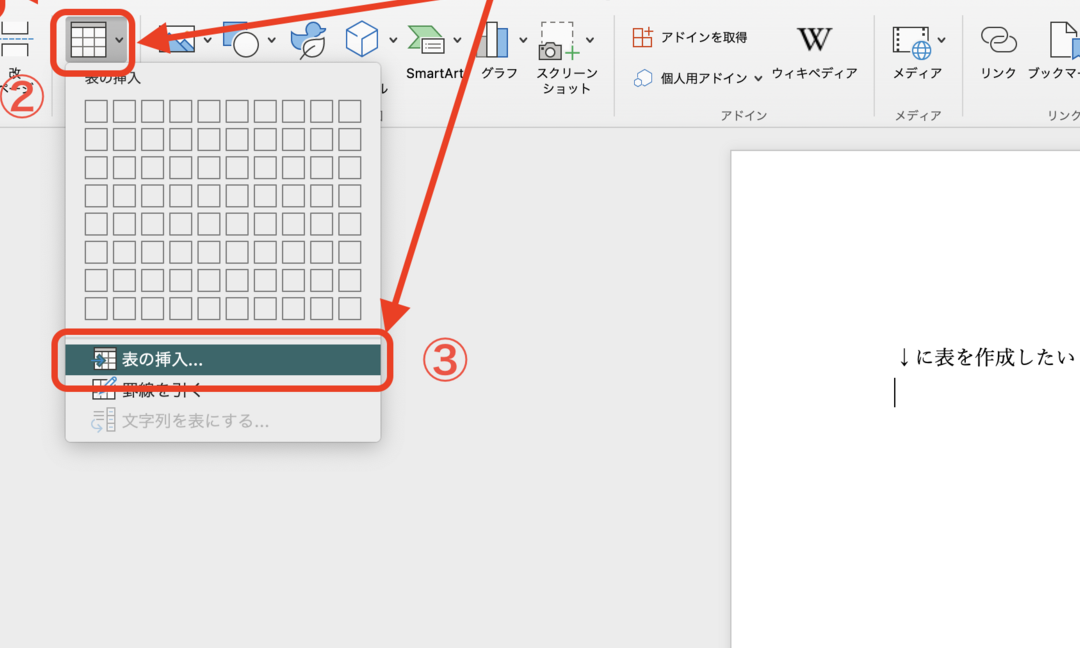Click the Icons (duck) ribbon icon
1080x648 pixels.
click(309, 38)
